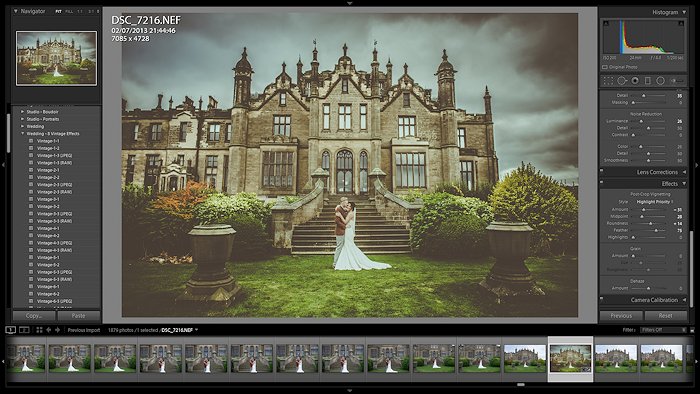Screen dimensions: 700x394
Task: Apply the Vintage-6-2 preset
Action: pos(48,294)
